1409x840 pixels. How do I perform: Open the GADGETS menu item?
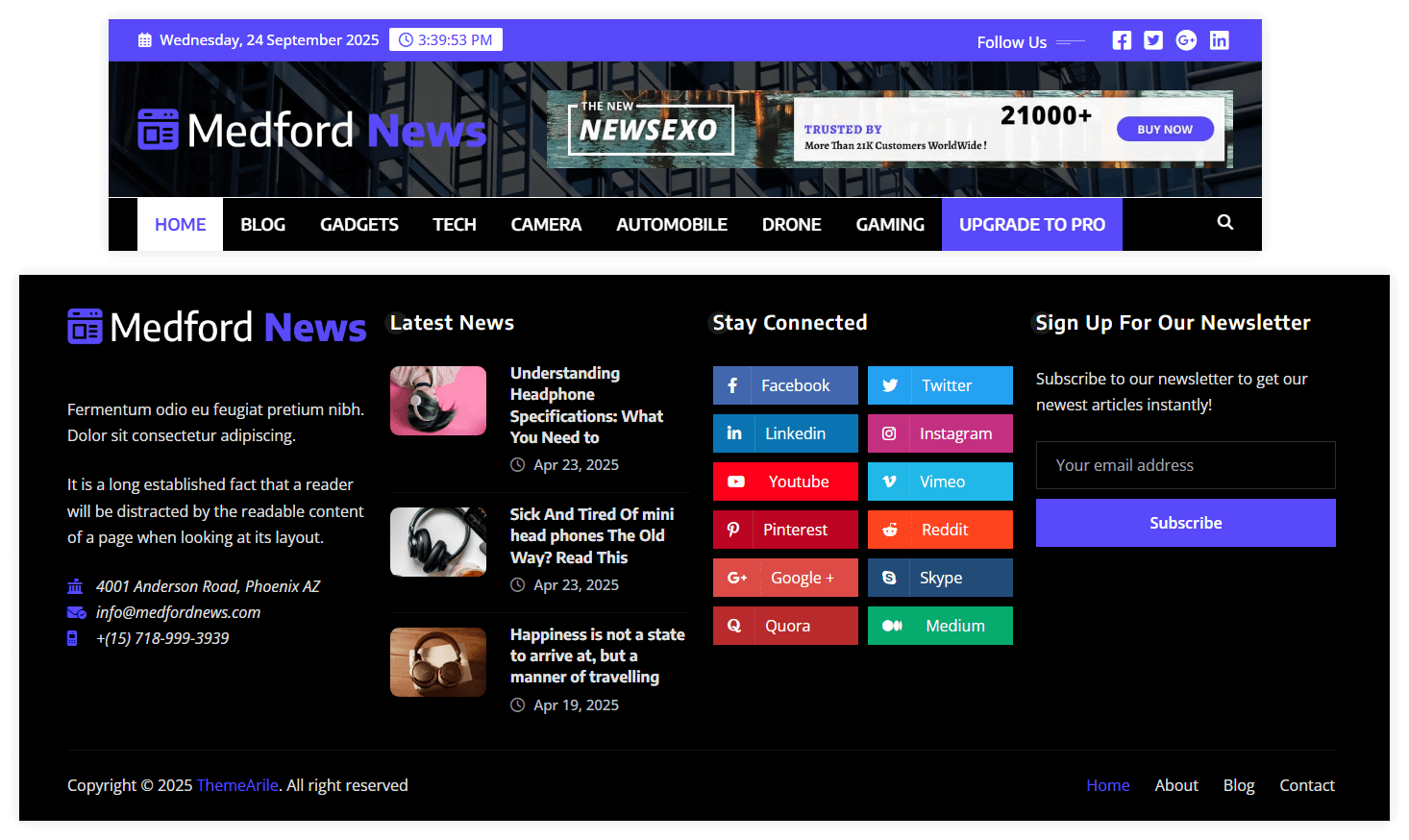pos(358,225)
